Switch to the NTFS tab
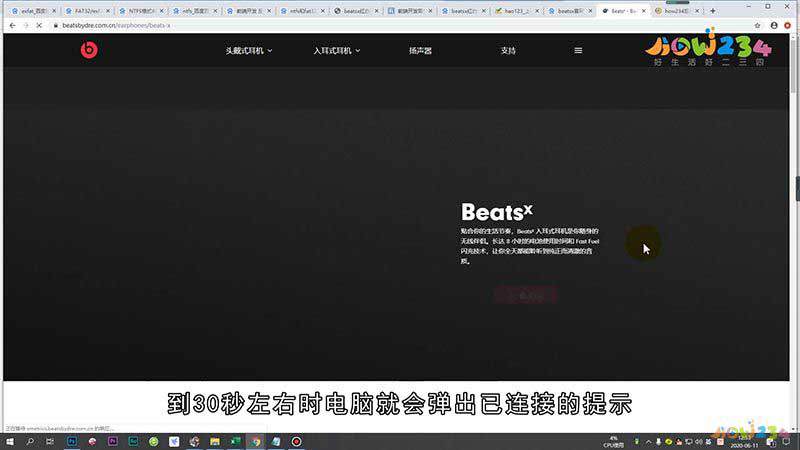 [141, 11]
